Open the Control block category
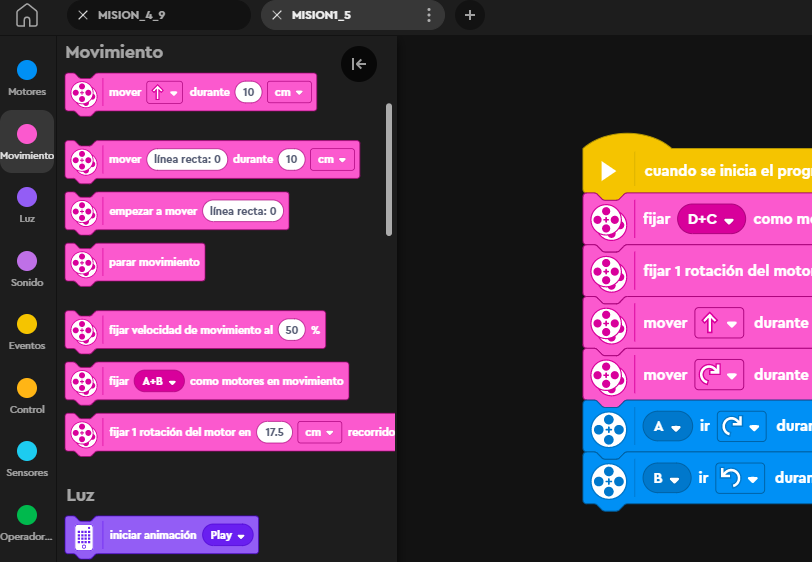812x562 pixels. (x=27, y=395)
